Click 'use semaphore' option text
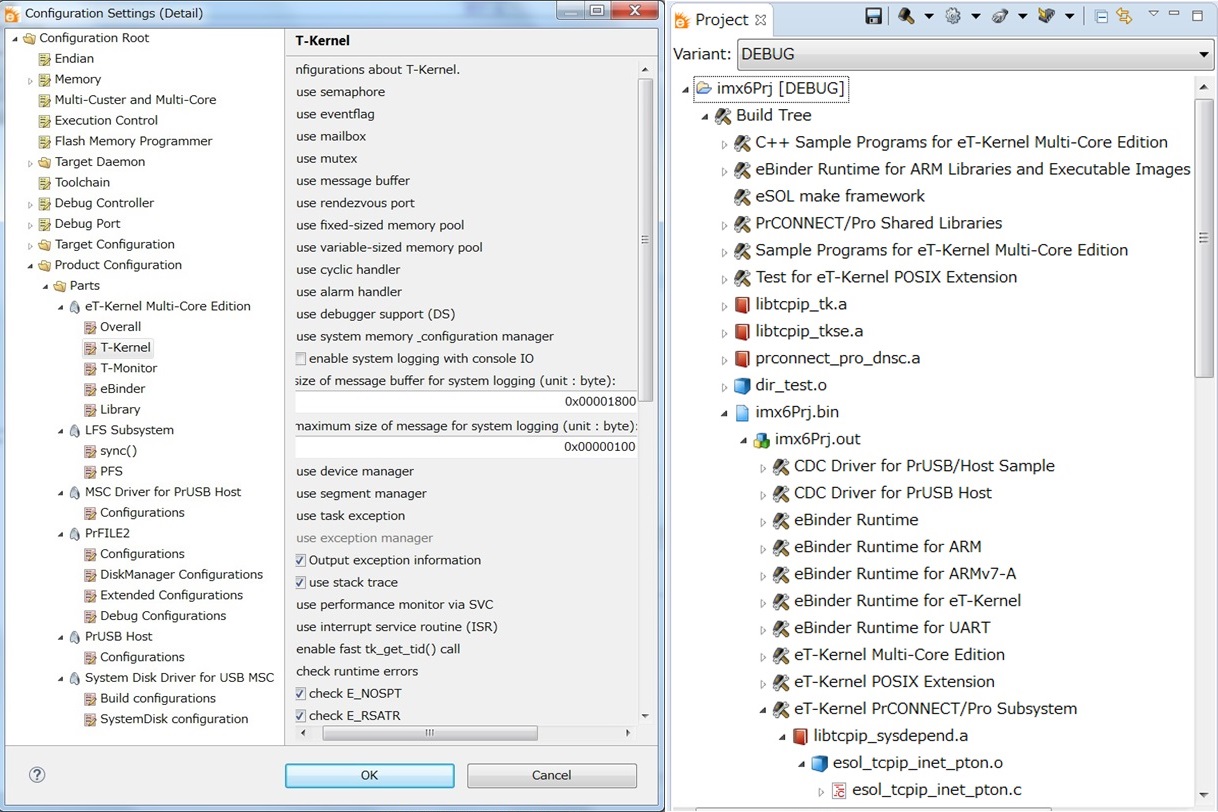1218x812 pixels. tap(341, 92)
